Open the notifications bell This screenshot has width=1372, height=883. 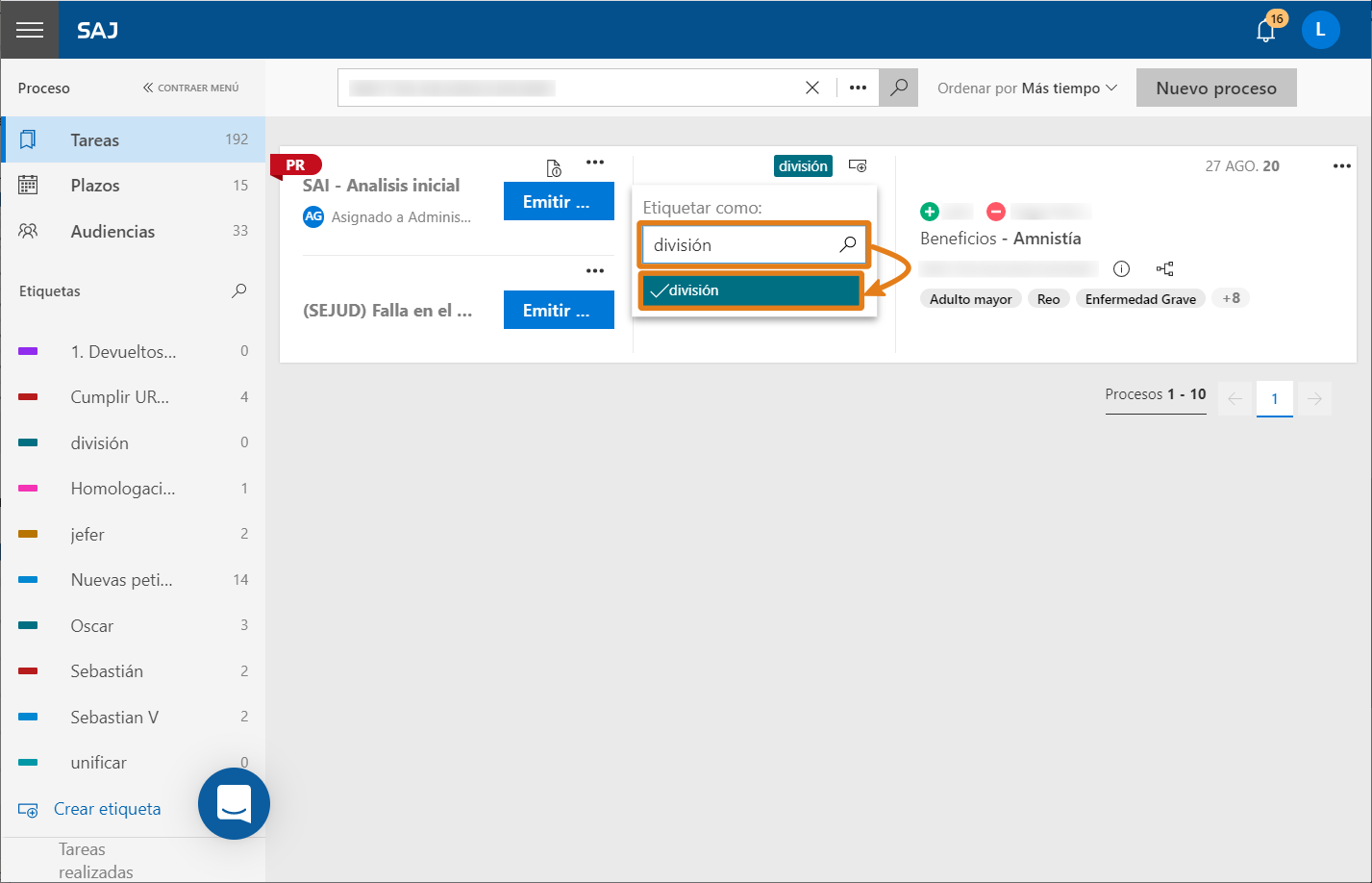(x=1266, y=30)
